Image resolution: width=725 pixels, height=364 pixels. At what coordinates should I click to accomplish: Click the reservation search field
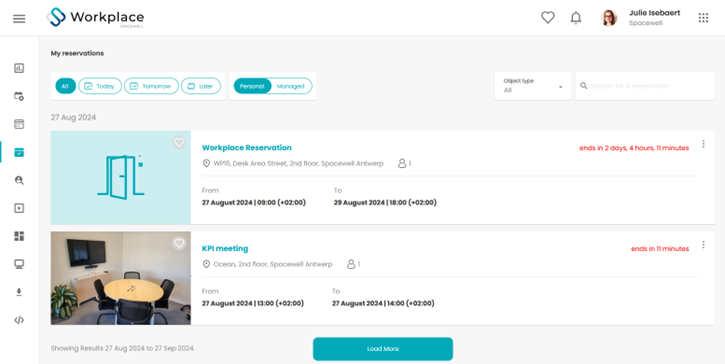[x=645, y=86]
